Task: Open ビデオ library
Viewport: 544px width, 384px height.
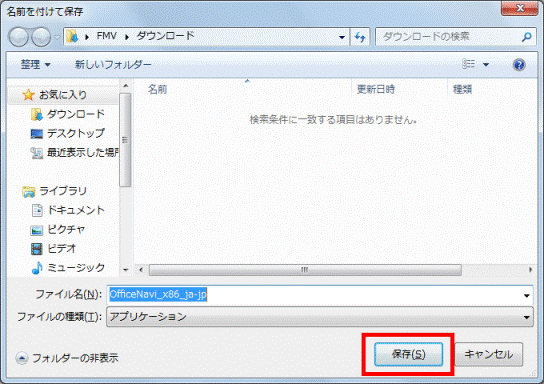Action: click(x=62, y=249)
